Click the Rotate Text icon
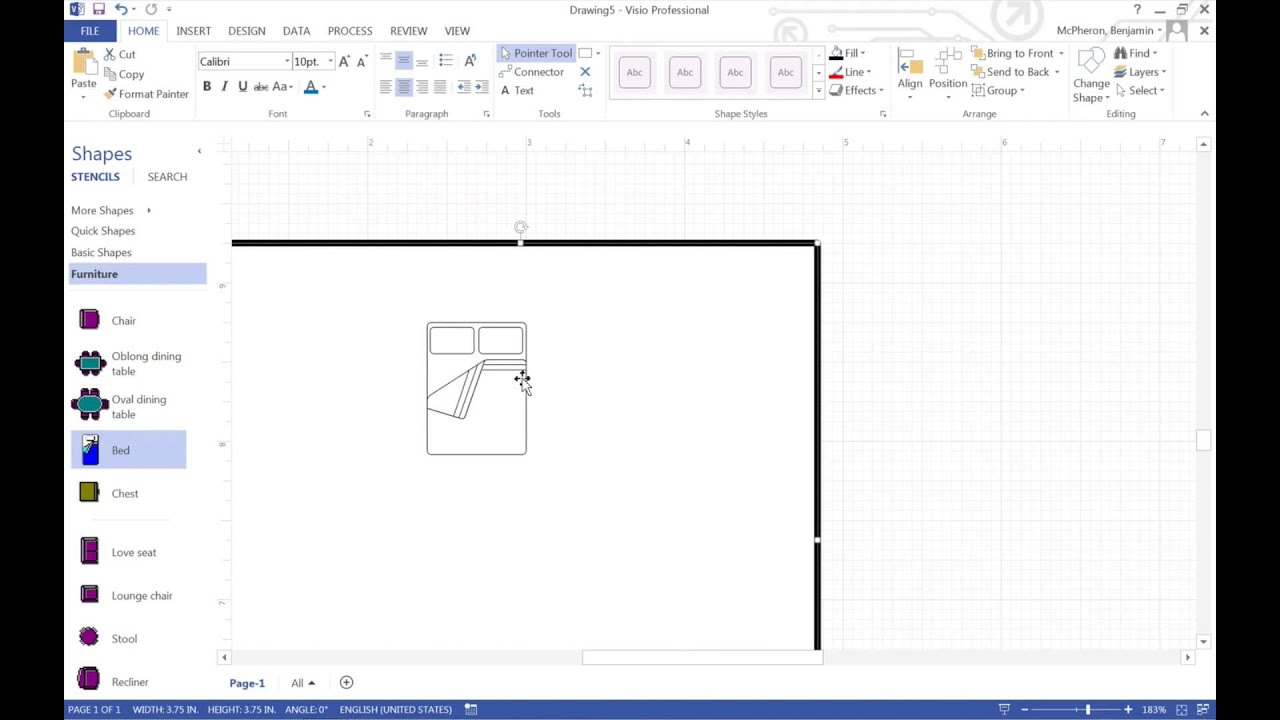1280x720 pixels. tap(470, 61)
